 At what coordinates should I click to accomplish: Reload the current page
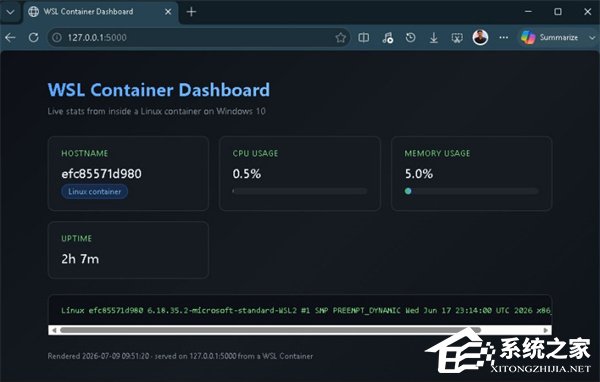[34, 38]
